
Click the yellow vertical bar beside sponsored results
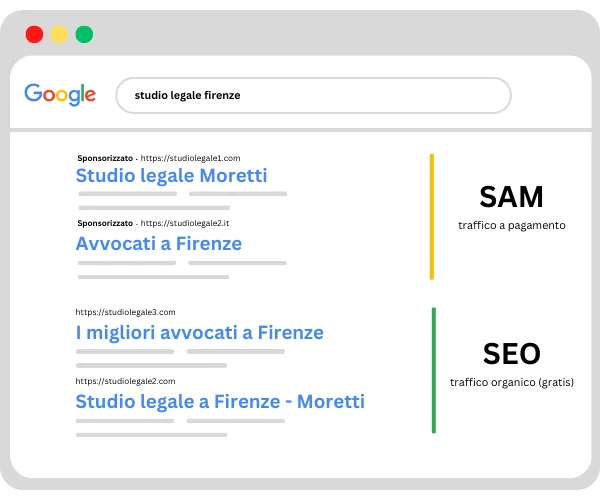(432, 216)
